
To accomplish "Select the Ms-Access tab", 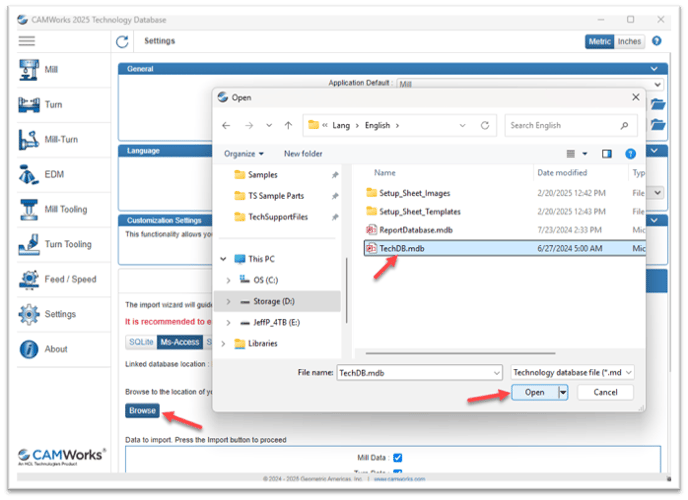I will click(x=180, y=342).
